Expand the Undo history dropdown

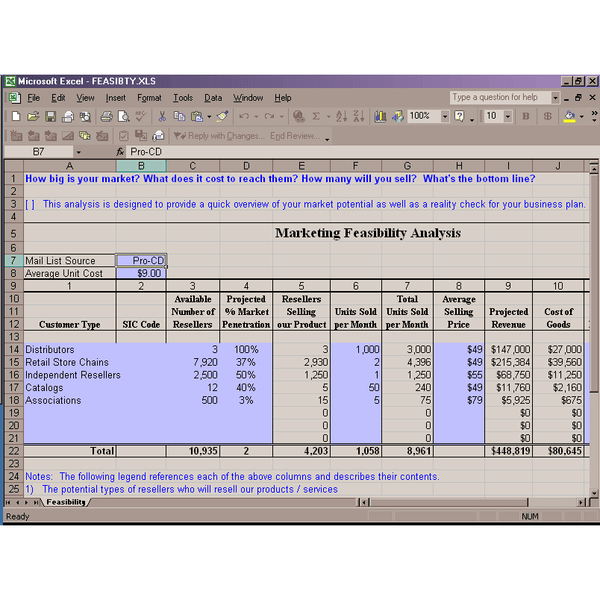click(256, 116)
